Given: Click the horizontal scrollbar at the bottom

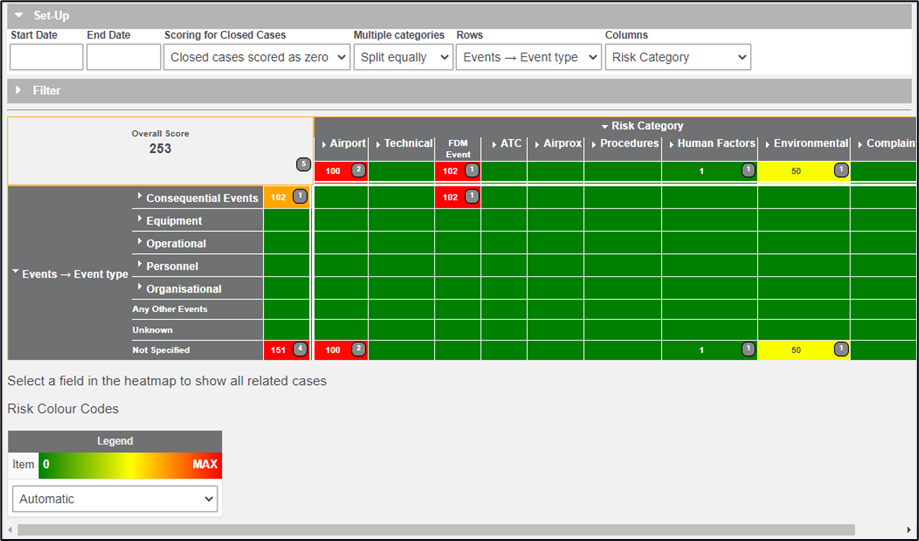Looking at the screenshot, I should pyautogui.click(x=435, y=529).
